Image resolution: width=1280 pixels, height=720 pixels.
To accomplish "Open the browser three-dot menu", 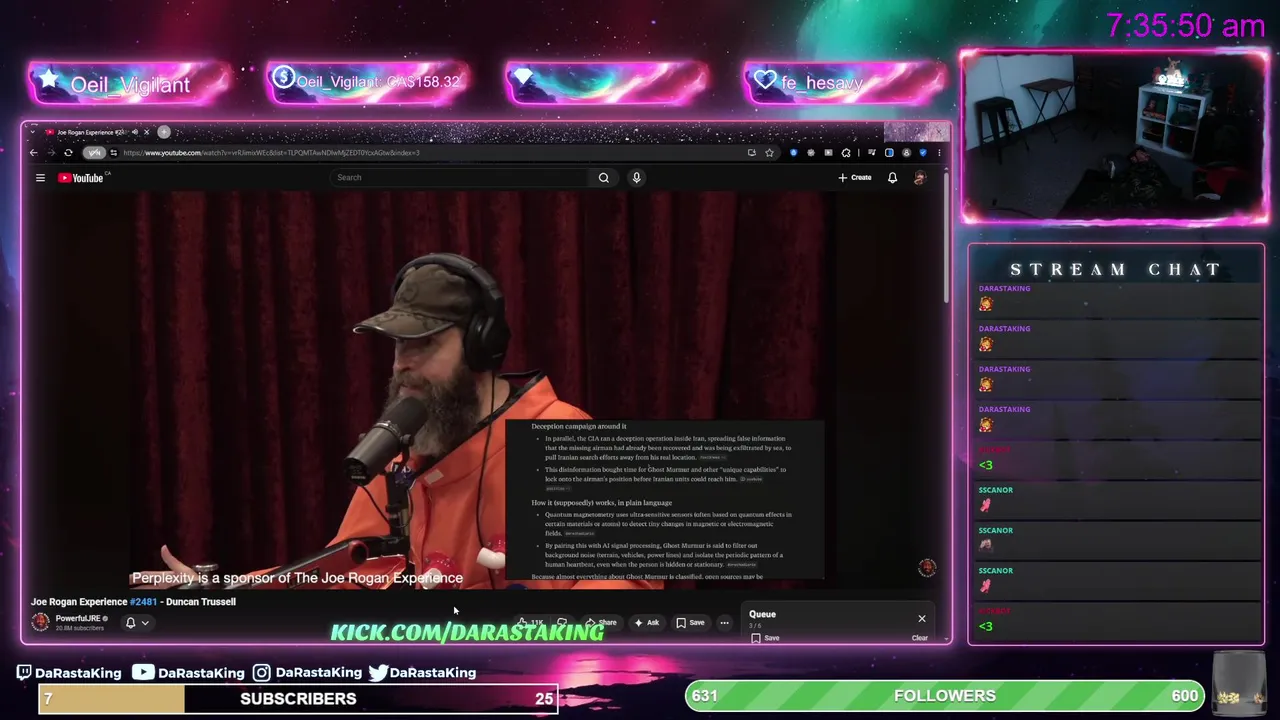I will click(x=938, y=153).
